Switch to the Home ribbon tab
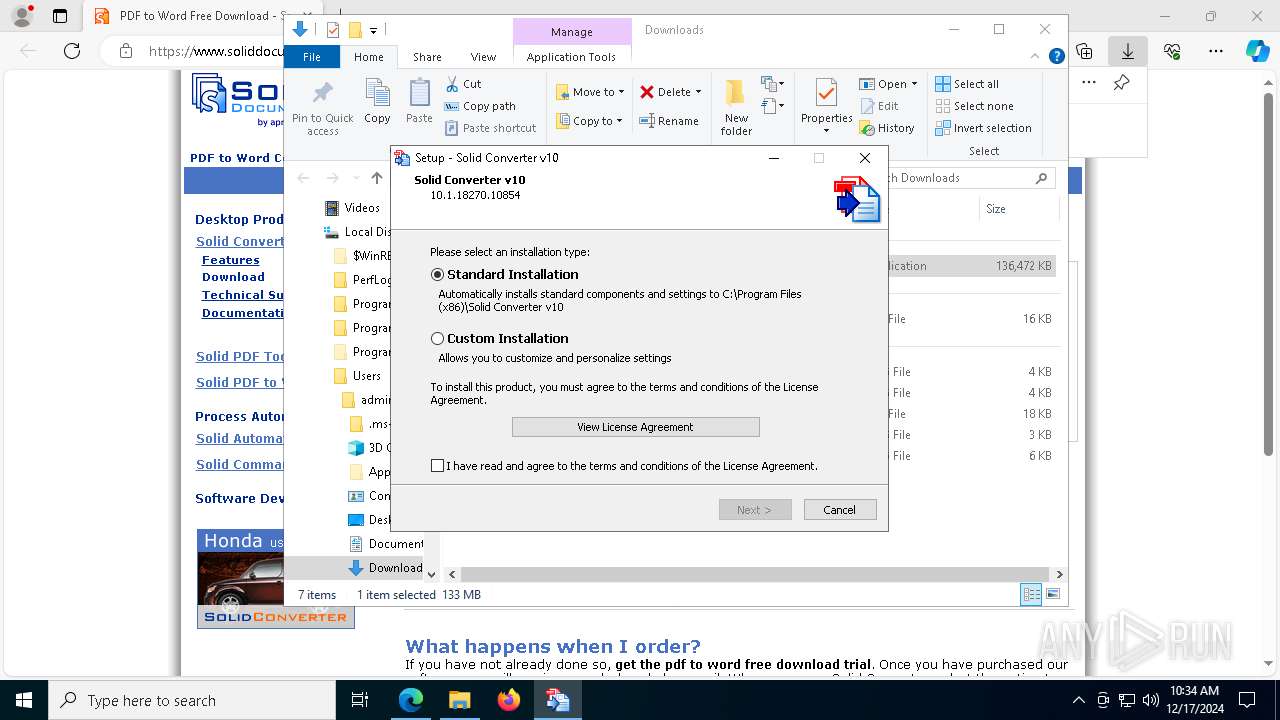This screenshot has width=1280, height=720. coord(368,57)
